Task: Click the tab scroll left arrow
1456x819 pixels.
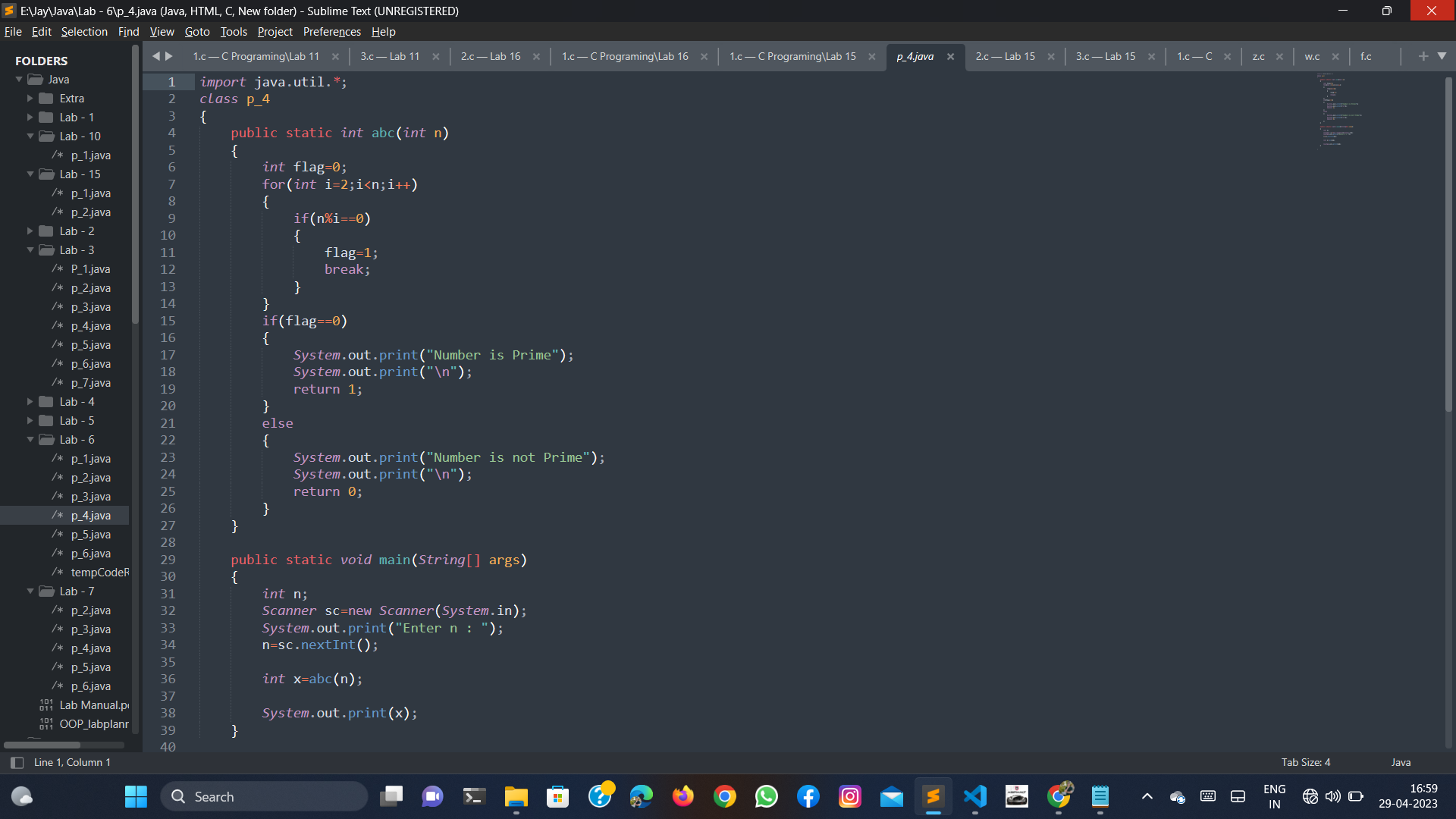Action: point(156,56)
